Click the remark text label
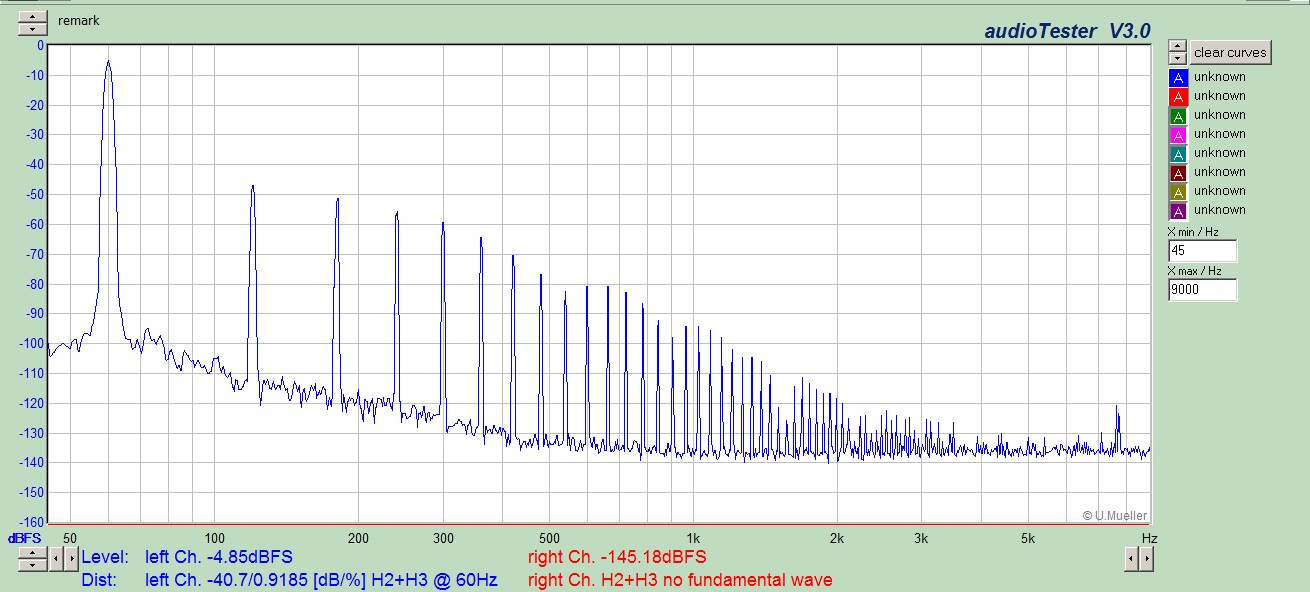 (x=78, y=20)
